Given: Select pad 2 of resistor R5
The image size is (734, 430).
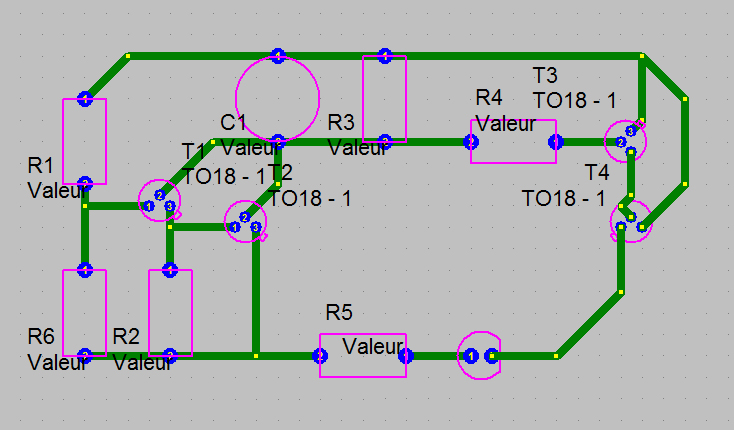Looking at the screenshot, I should [320, 357].
